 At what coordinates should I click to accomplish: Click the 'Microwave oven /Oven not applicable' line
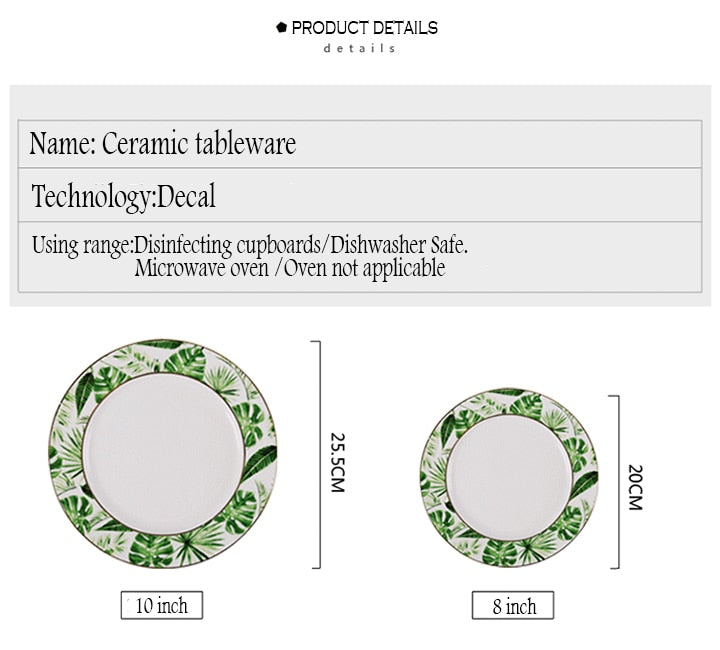[x=290, y=268]
